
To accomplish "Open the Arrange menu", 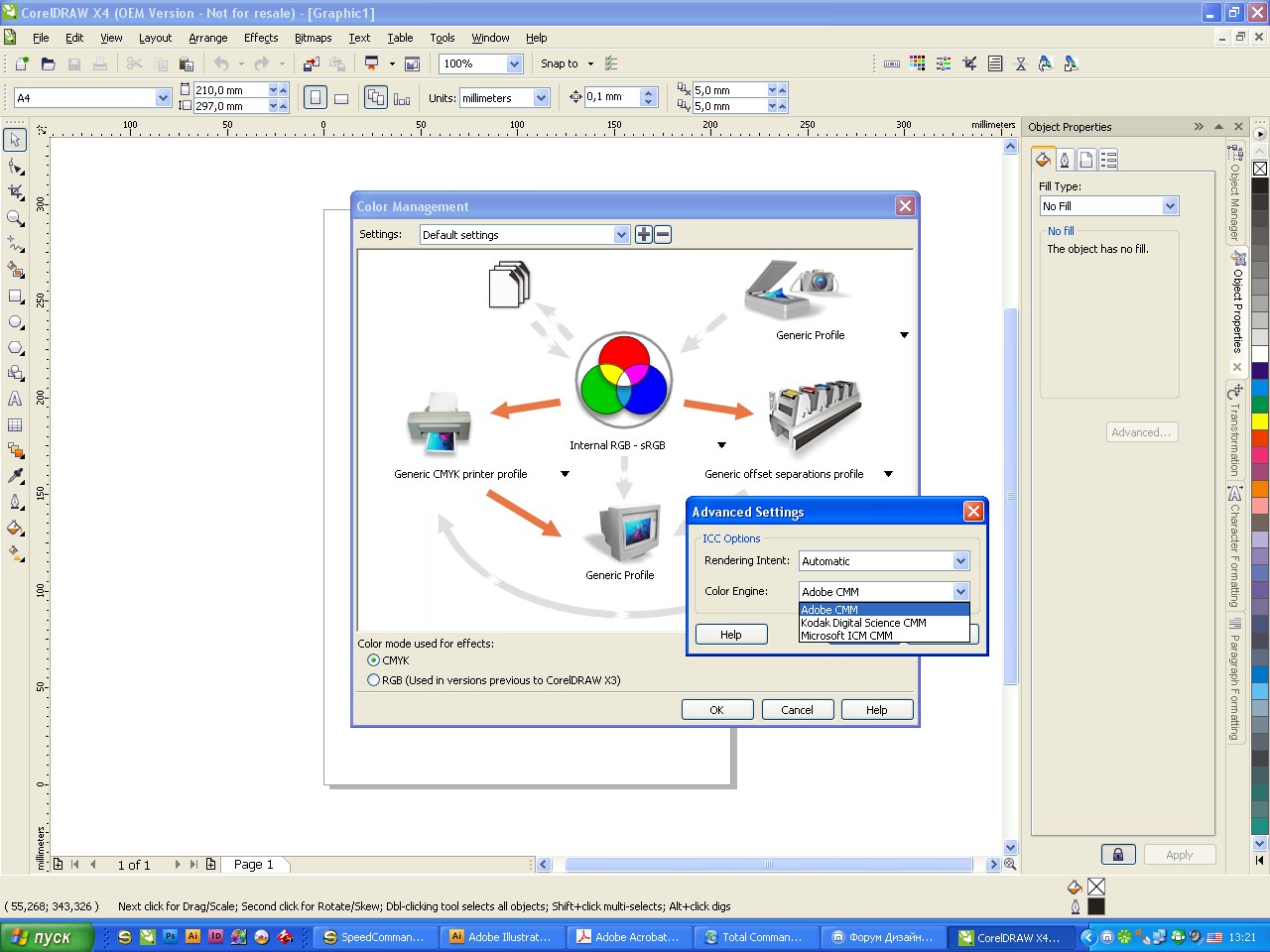I will (x=208, y=38).
